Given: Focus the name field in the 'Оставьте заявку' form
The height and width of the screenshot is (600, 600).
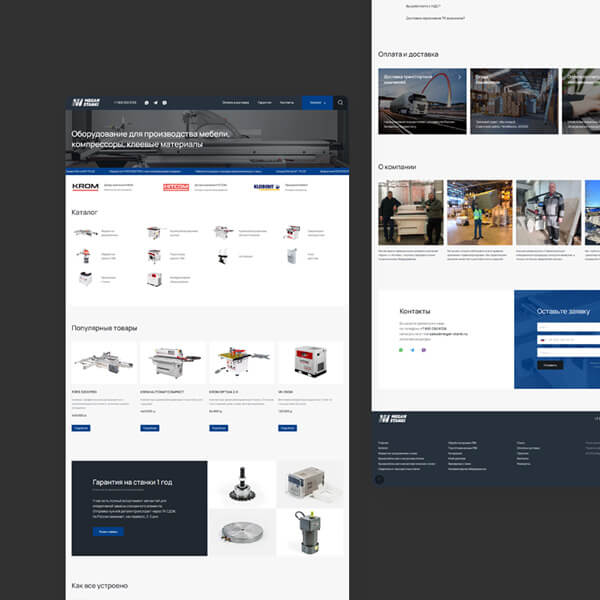Looking at the screenshot, I should pos(569,327).
